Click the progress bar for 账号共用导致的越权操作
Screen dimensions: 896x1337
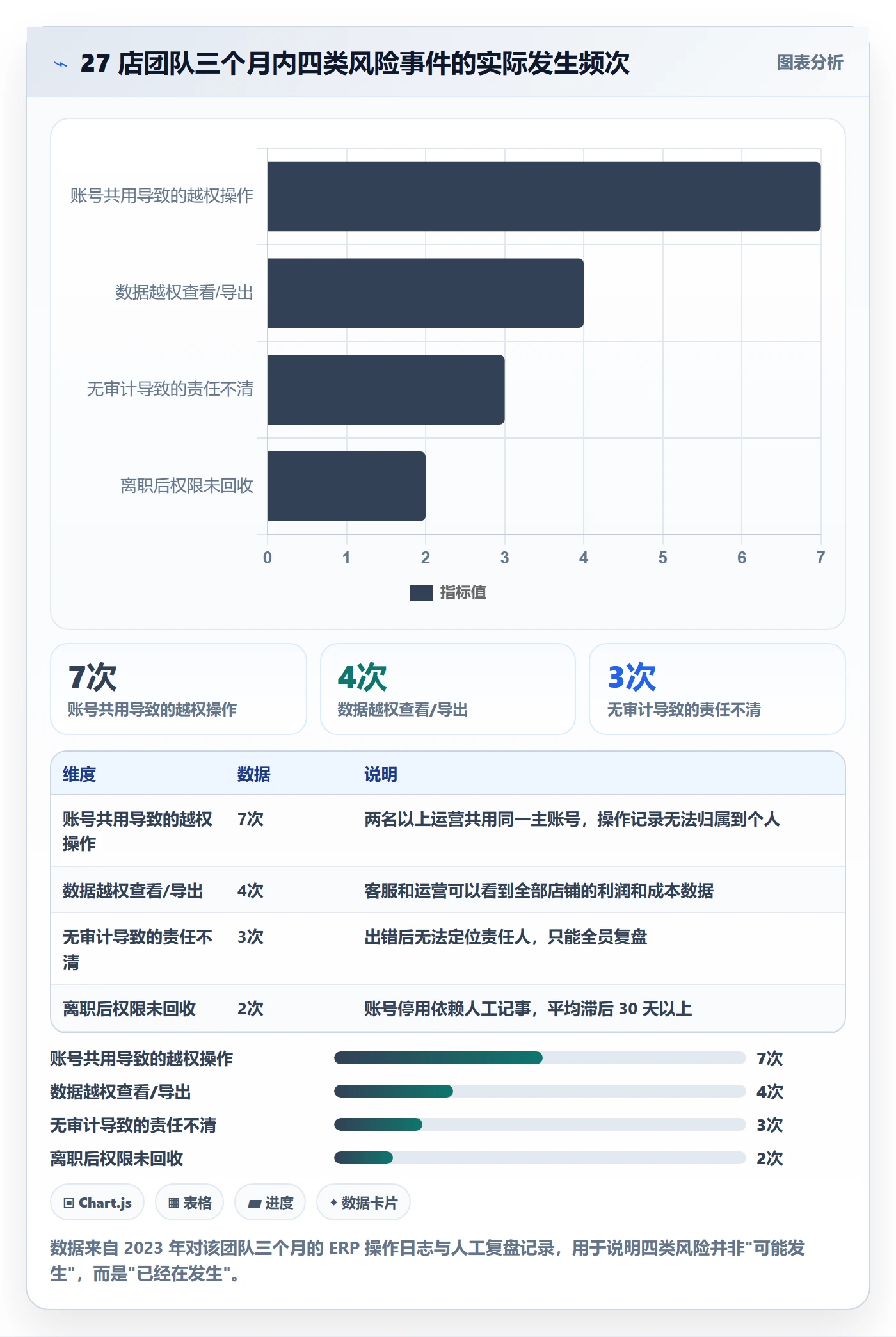pyautogui.click(x=540, y=1058)
